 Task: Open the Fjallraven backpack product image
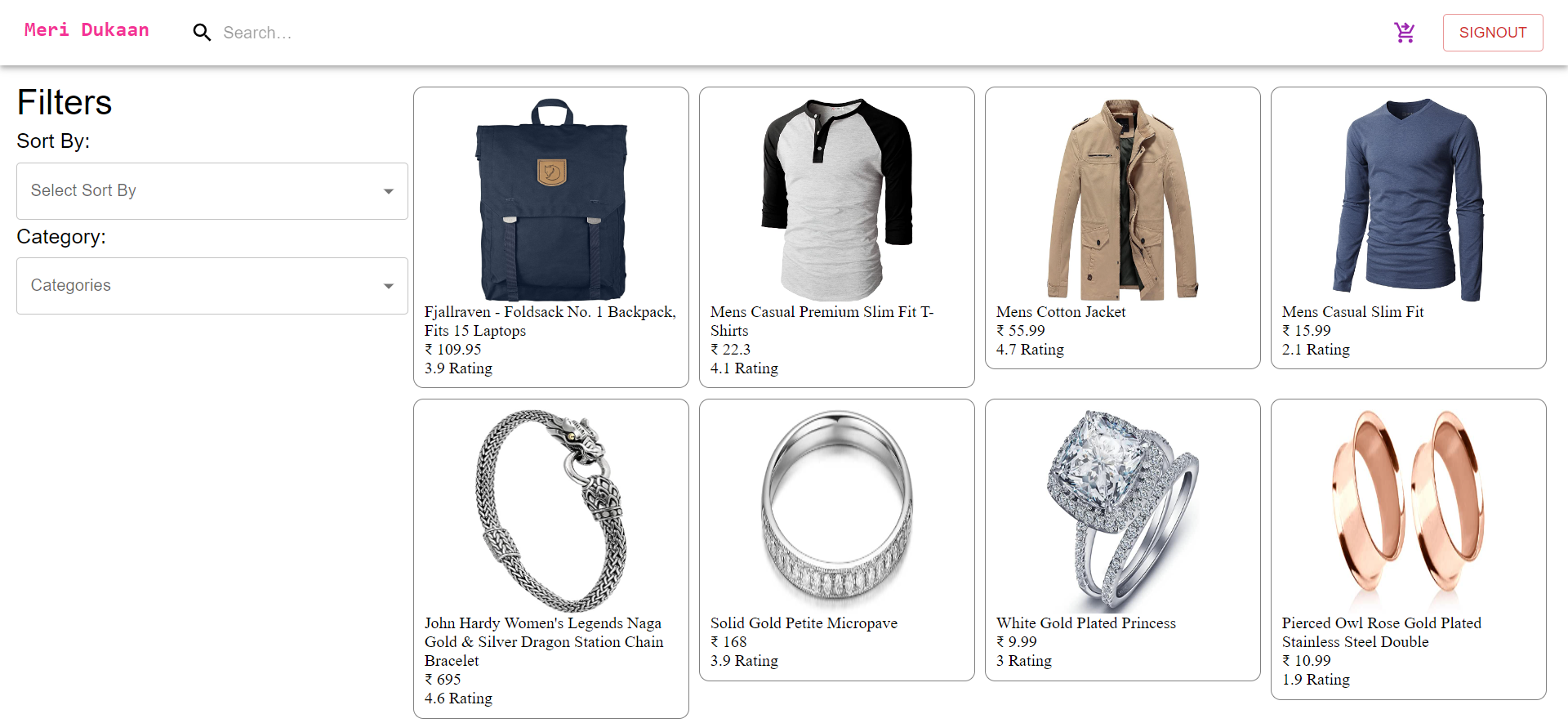[551, 200]
